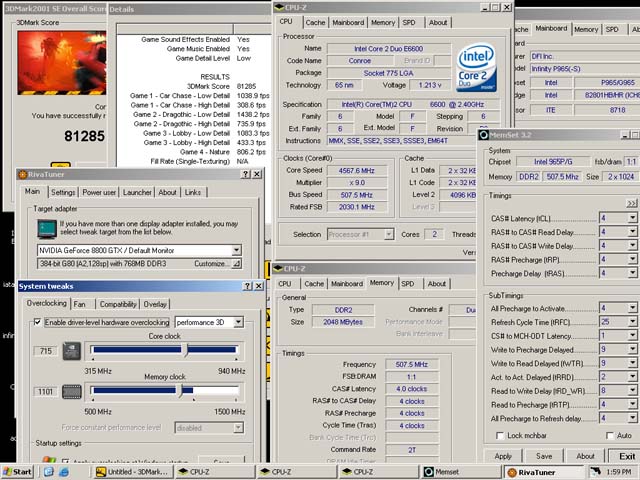Click the memory clock chip icon
Screen dimensions: 640x480
coord(71,392)
